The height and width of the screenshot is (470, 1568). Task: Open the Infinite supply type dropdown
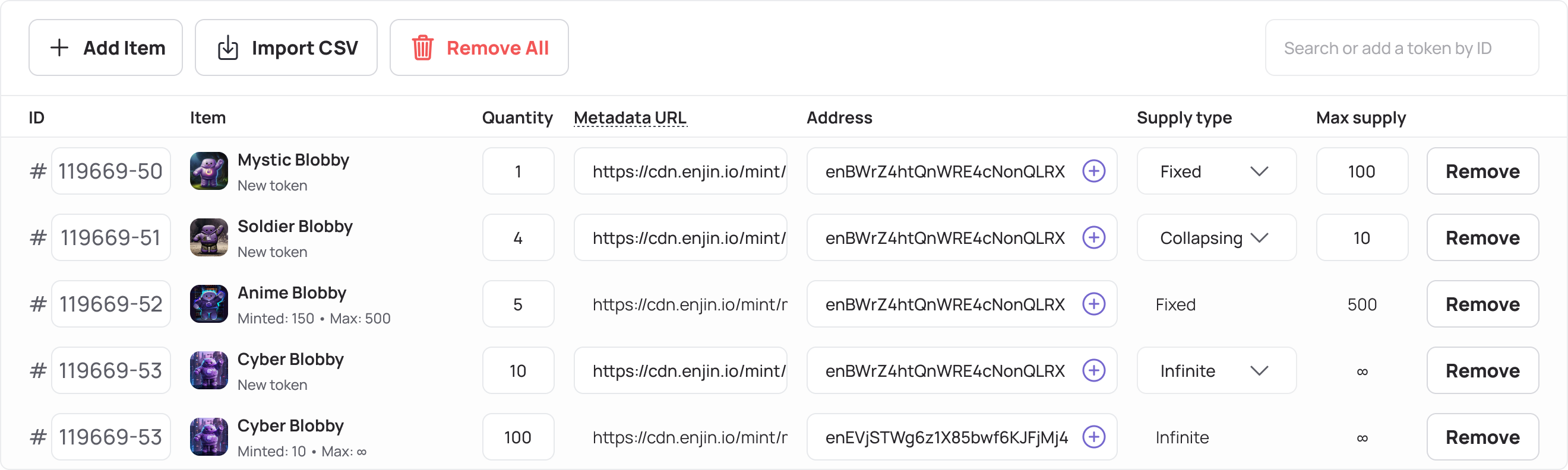[1216, 371]
